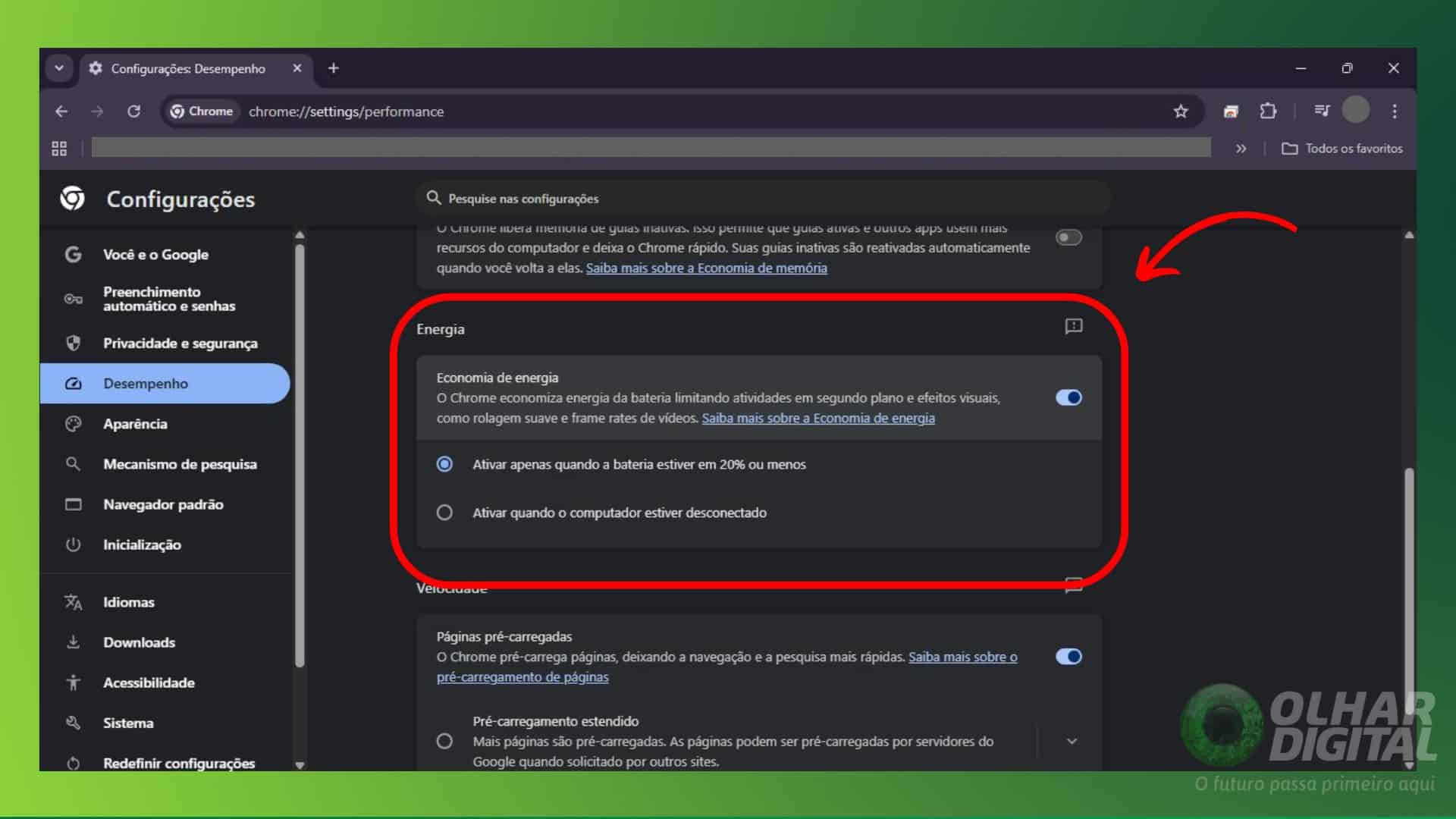Click the key icon for passwords
This screenshot has height=819, width=1456.
tap(73, 299)
